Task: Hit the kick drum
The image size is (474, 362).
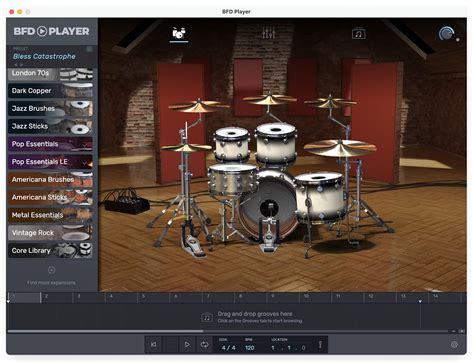Action: 268,208
